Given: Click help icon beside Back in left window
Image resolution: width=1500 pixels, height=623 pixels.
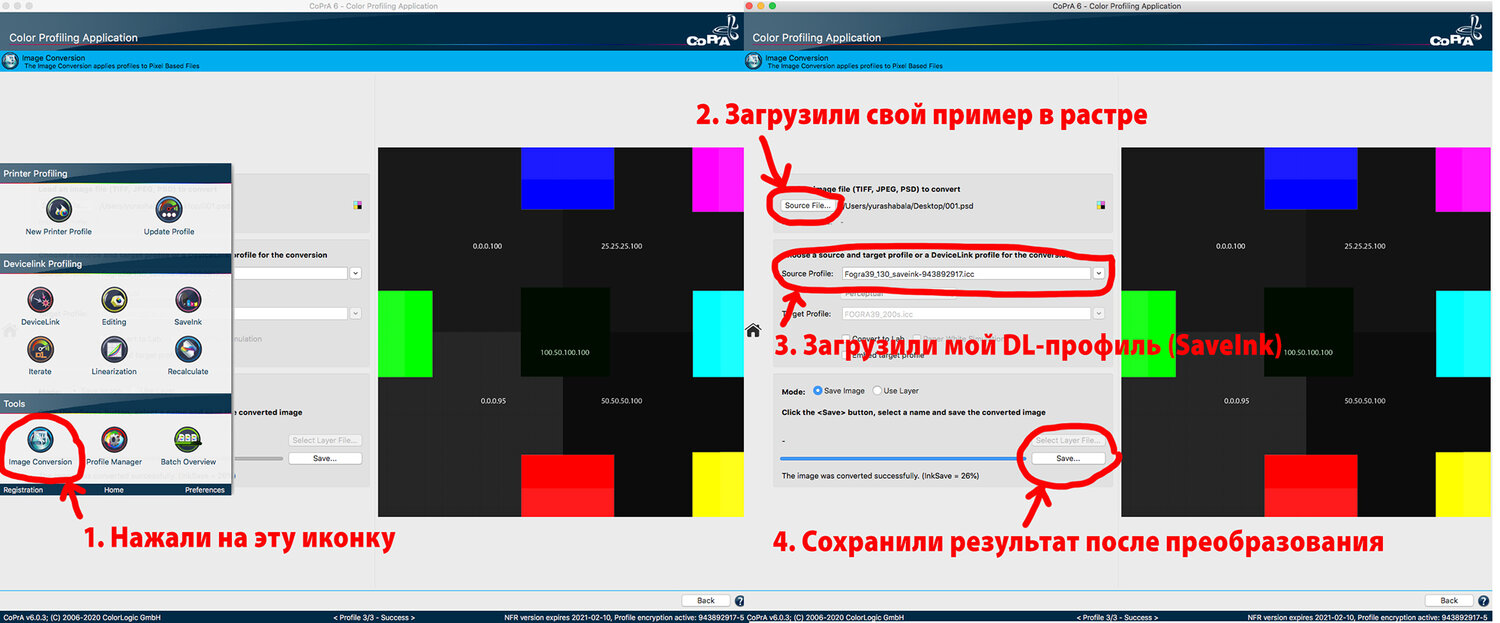Looking at the screenshot, I should pos(739,600).
